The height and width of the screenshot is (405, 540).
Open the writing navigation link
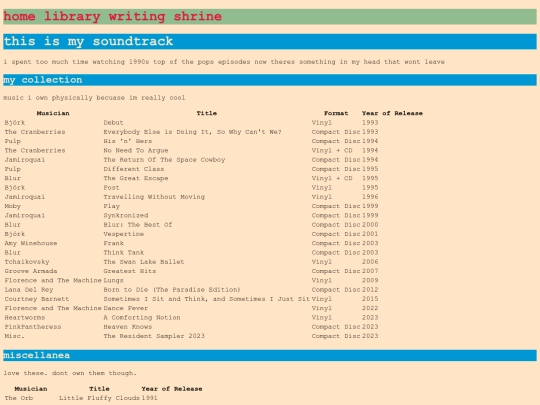137,16
